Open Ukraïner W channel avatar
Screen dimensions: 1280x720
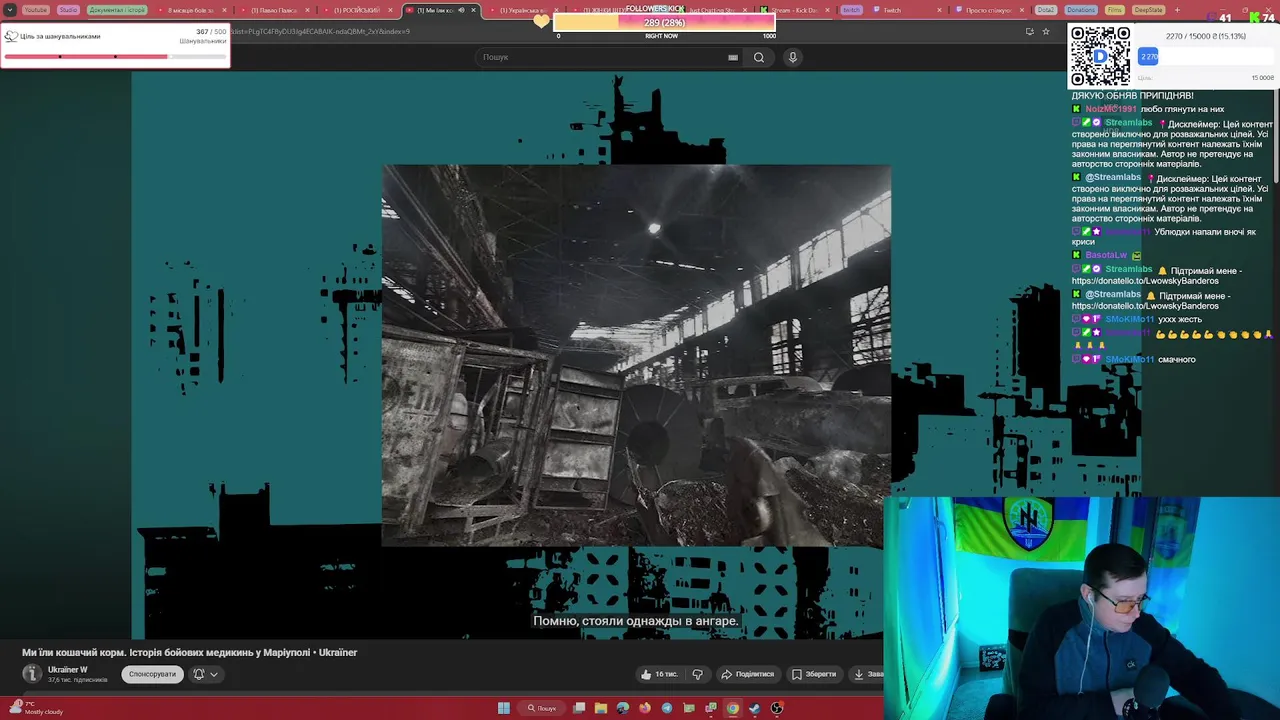tap(32, 674)
